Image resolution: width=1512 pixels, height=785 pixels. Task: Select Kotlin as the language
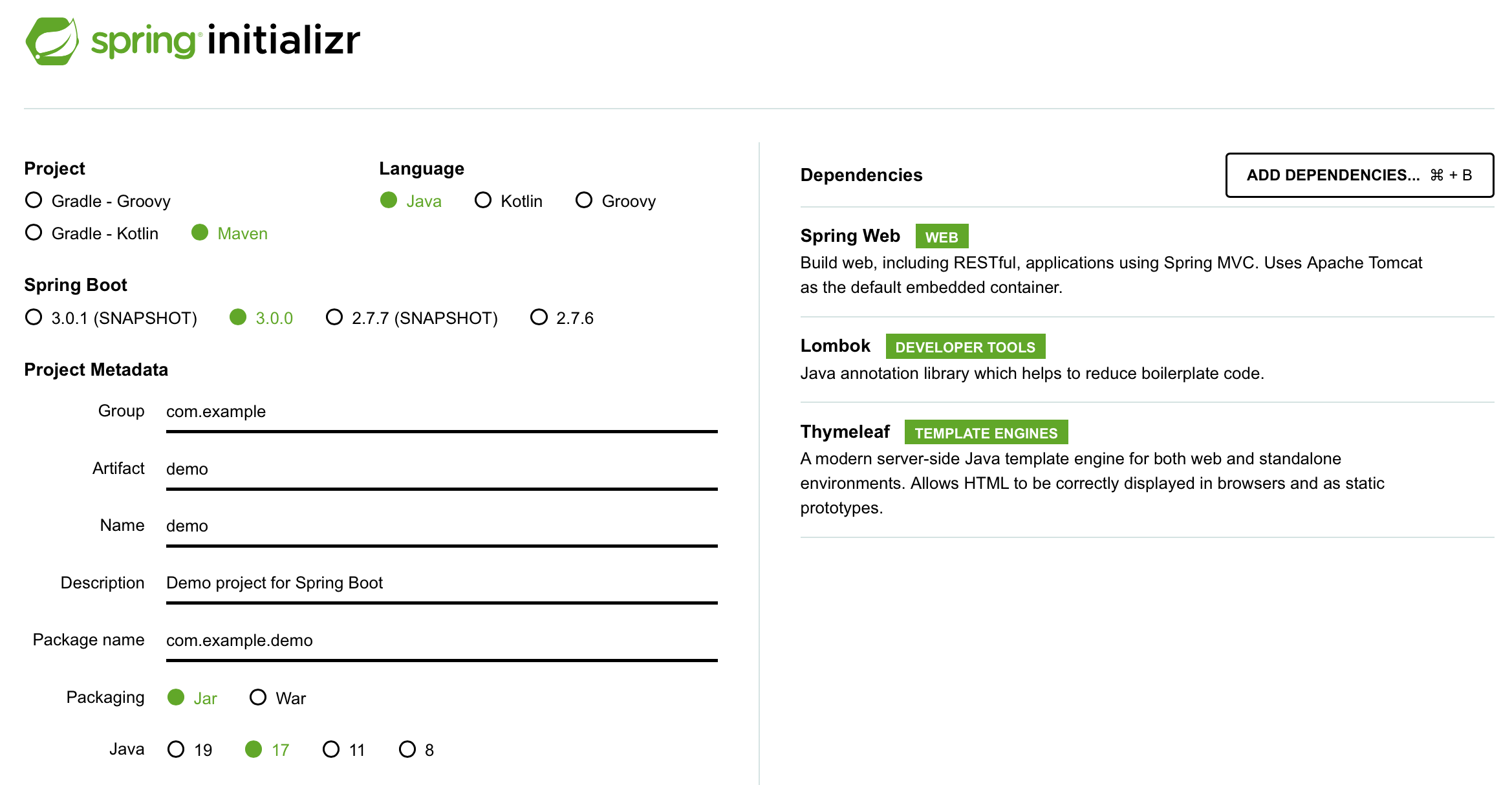click(x=483, y=200)
